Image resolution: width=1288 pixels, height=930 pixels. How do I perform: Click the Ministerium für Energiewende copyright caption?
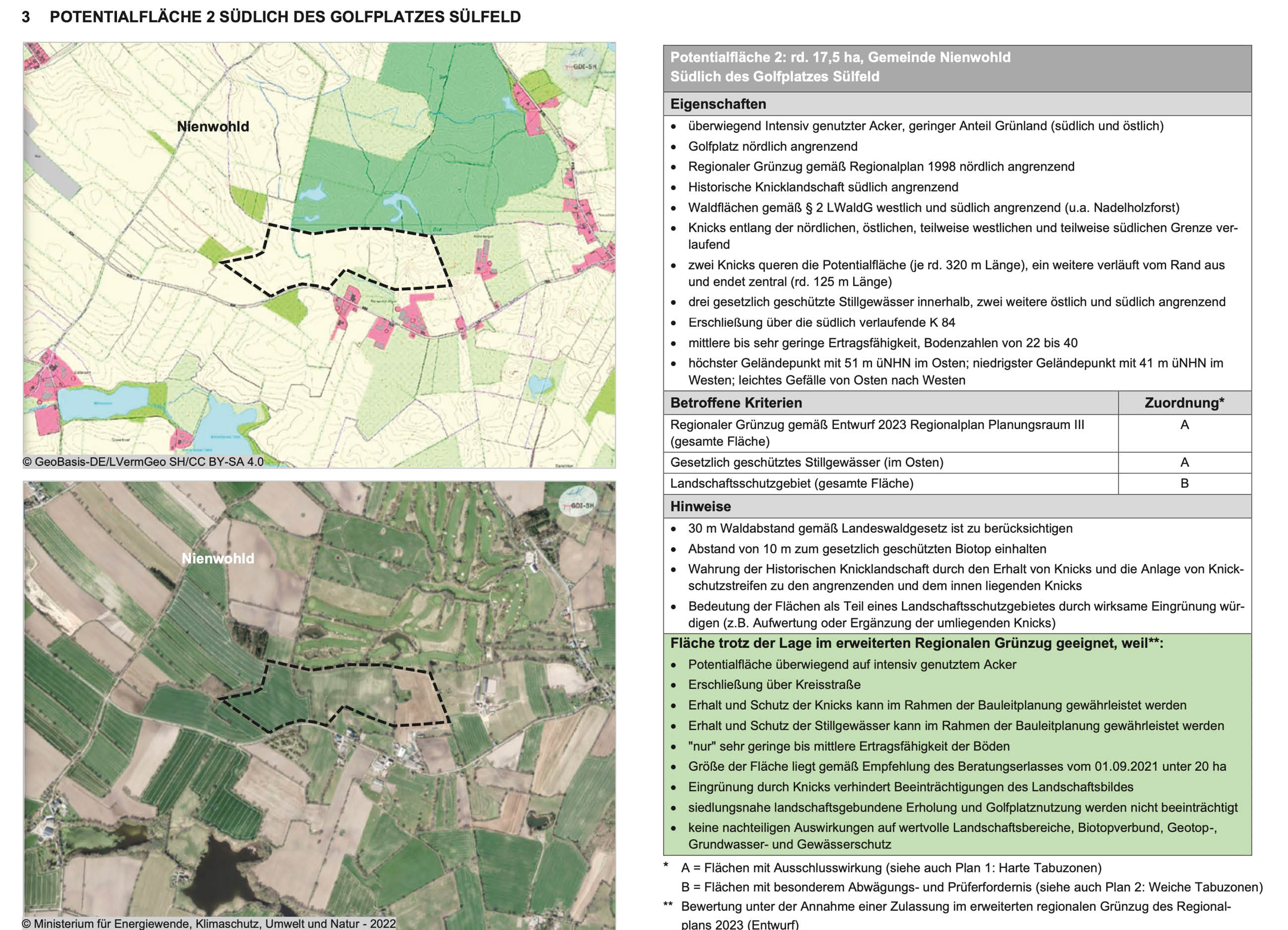(209, 924)
